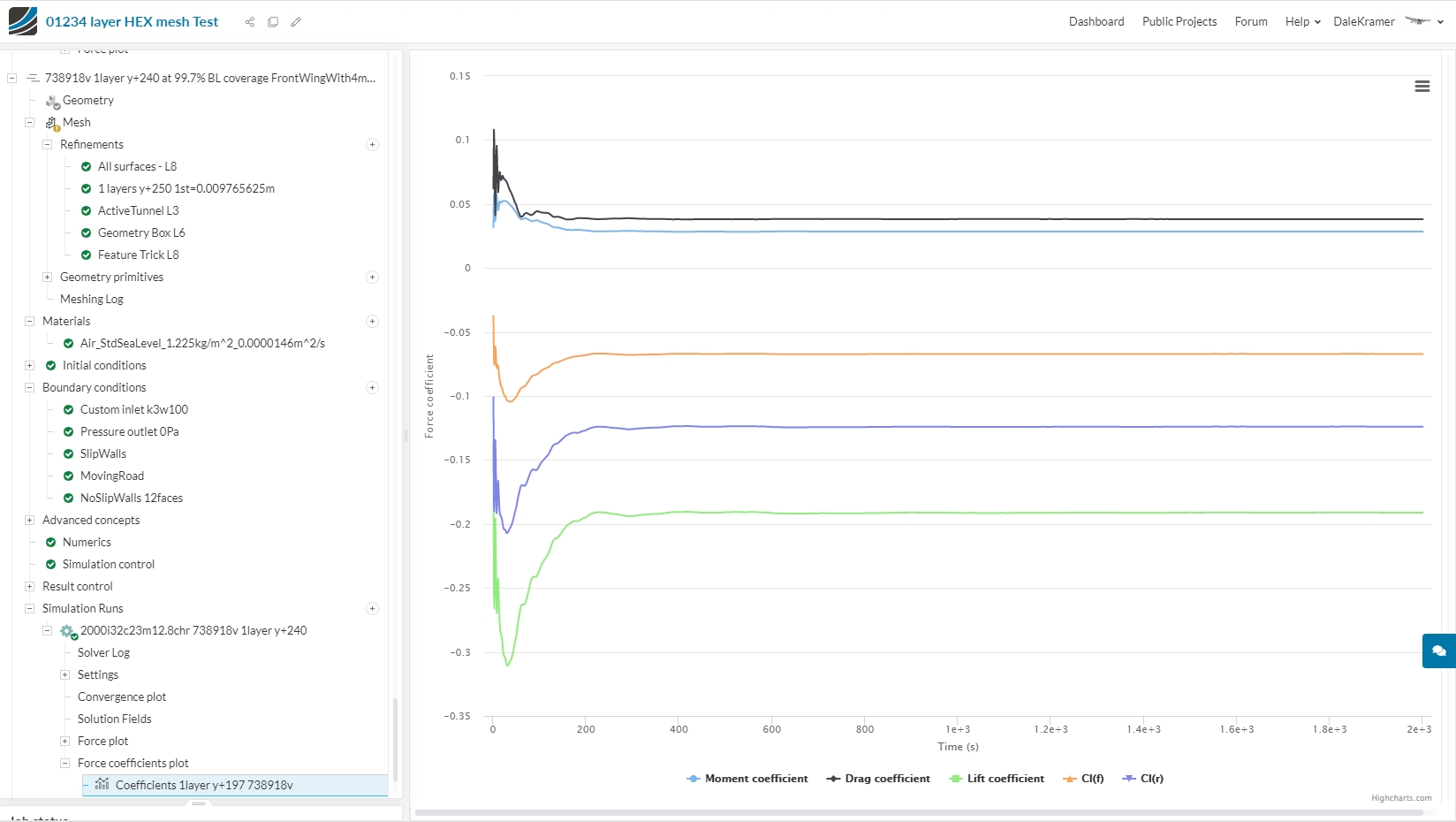This screenshot has width=1456, height=822.
Task: Toggle Moment coefficient series visibility
Action: tap(747, 779)
